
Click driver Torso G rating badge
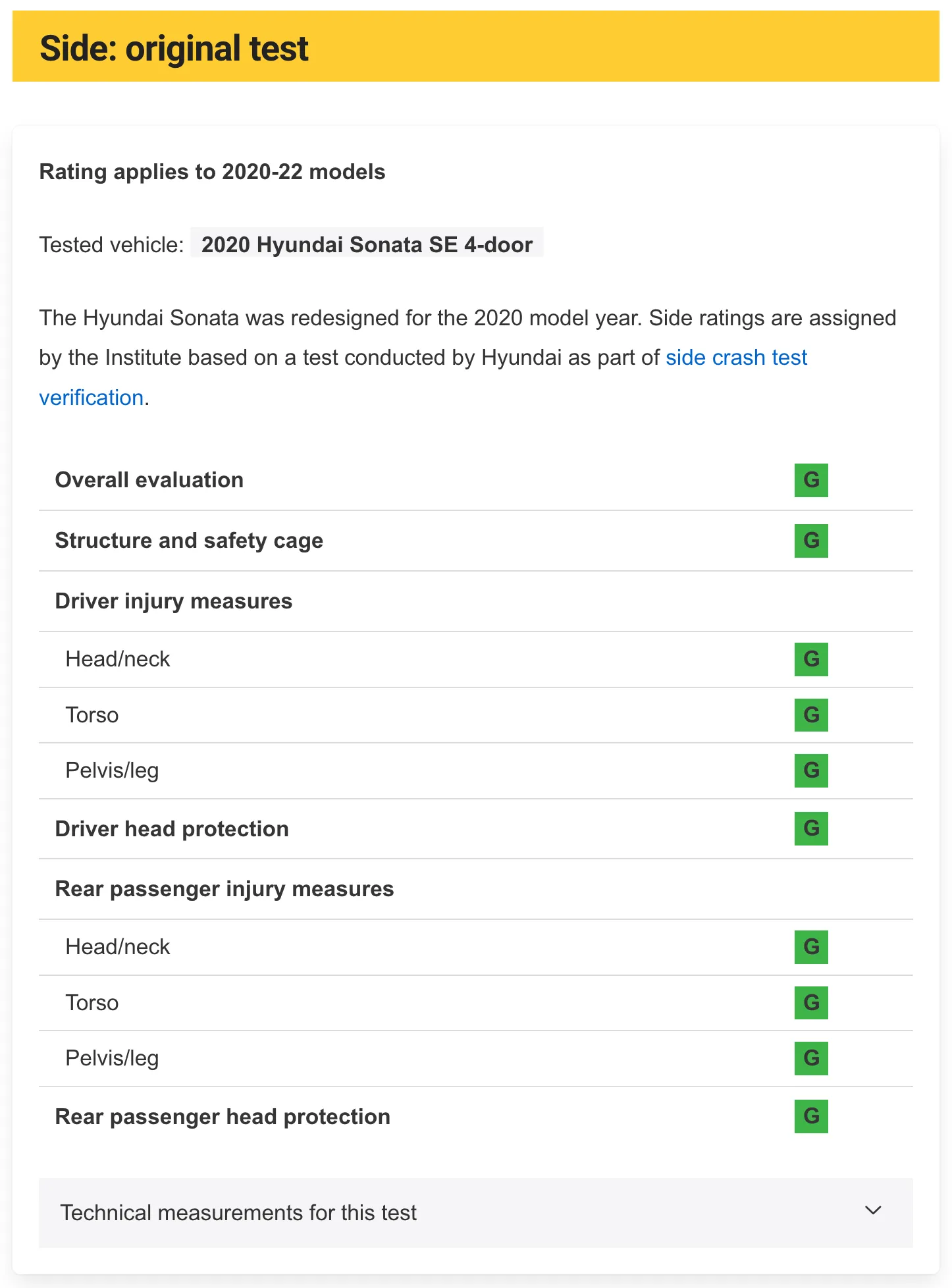pyautogui.click(x=811, y=715)
